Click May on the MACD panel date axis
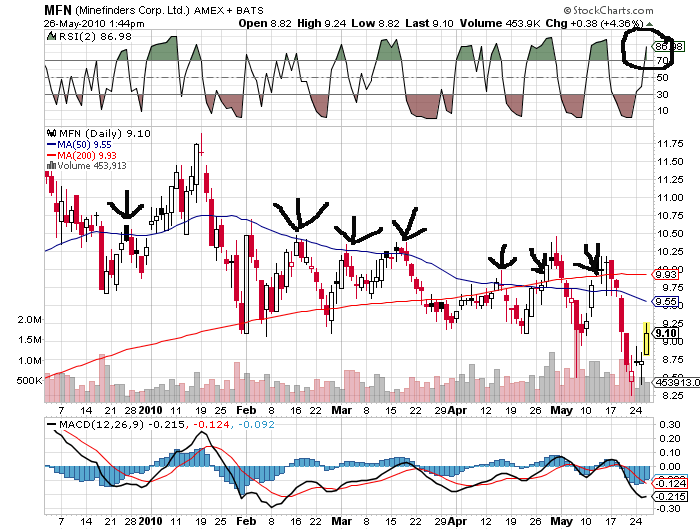700x530 pixels. [x=562, y=521]
